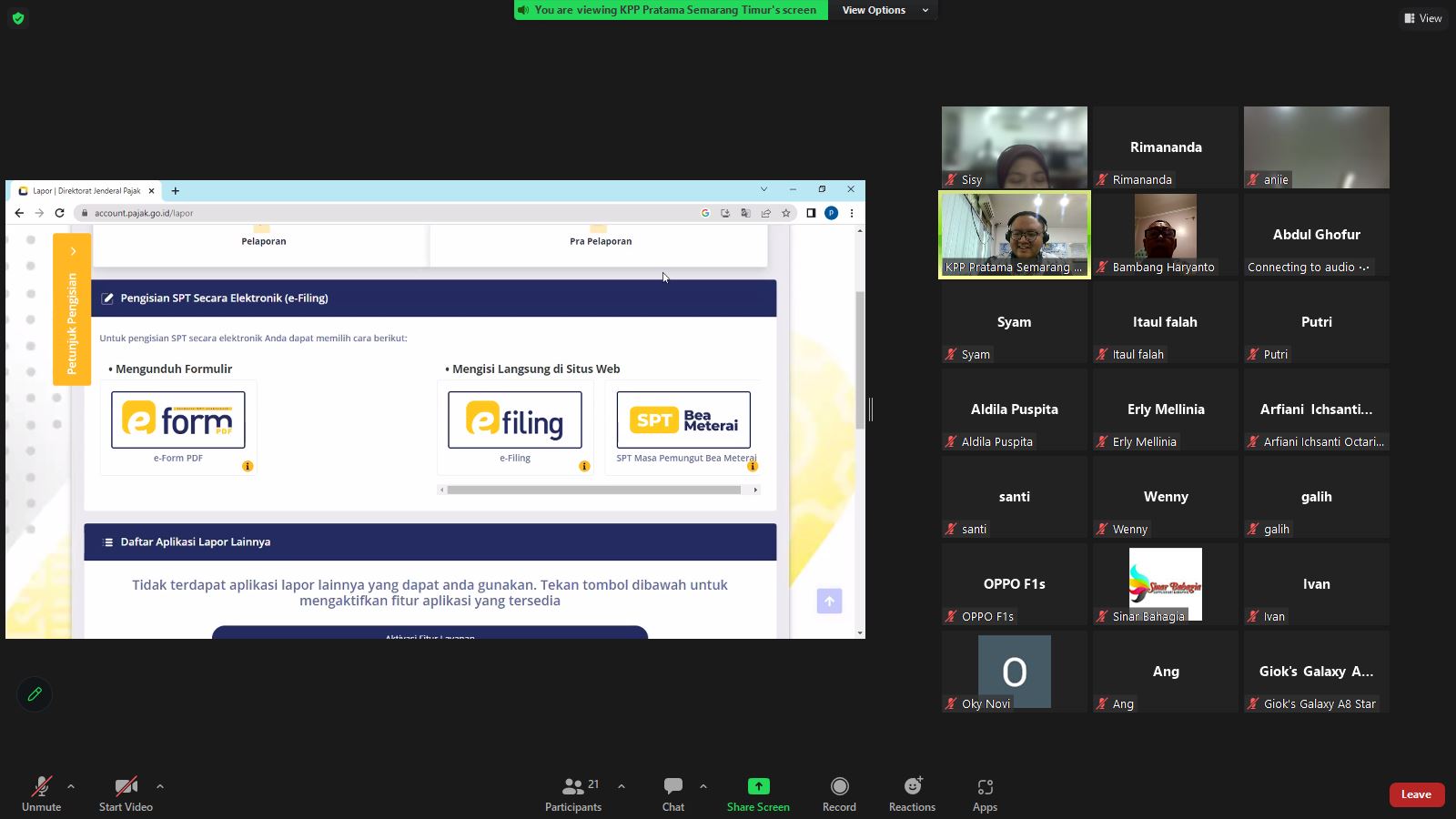Click Bambang Haryanto's participant tile
The width and height of the screenshot is (1456, 819).
click(1165, 234)
